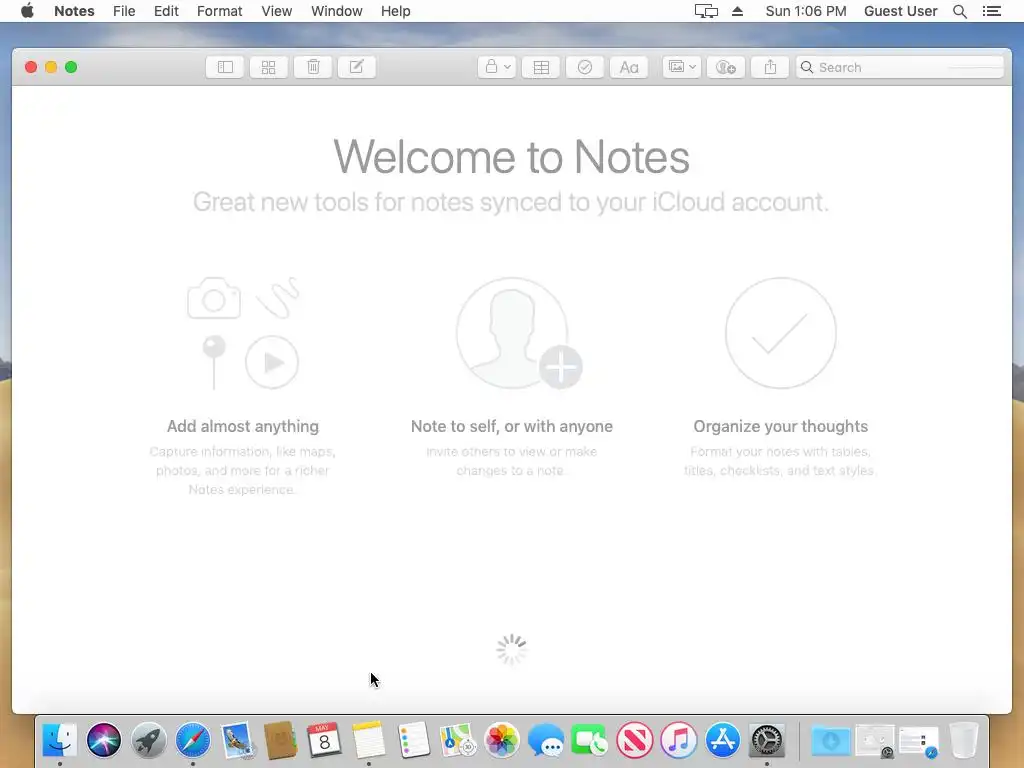Click the "Welcome to Notes" heading
The height and width of the screenshot is (768, 1024).
point(511,157)
